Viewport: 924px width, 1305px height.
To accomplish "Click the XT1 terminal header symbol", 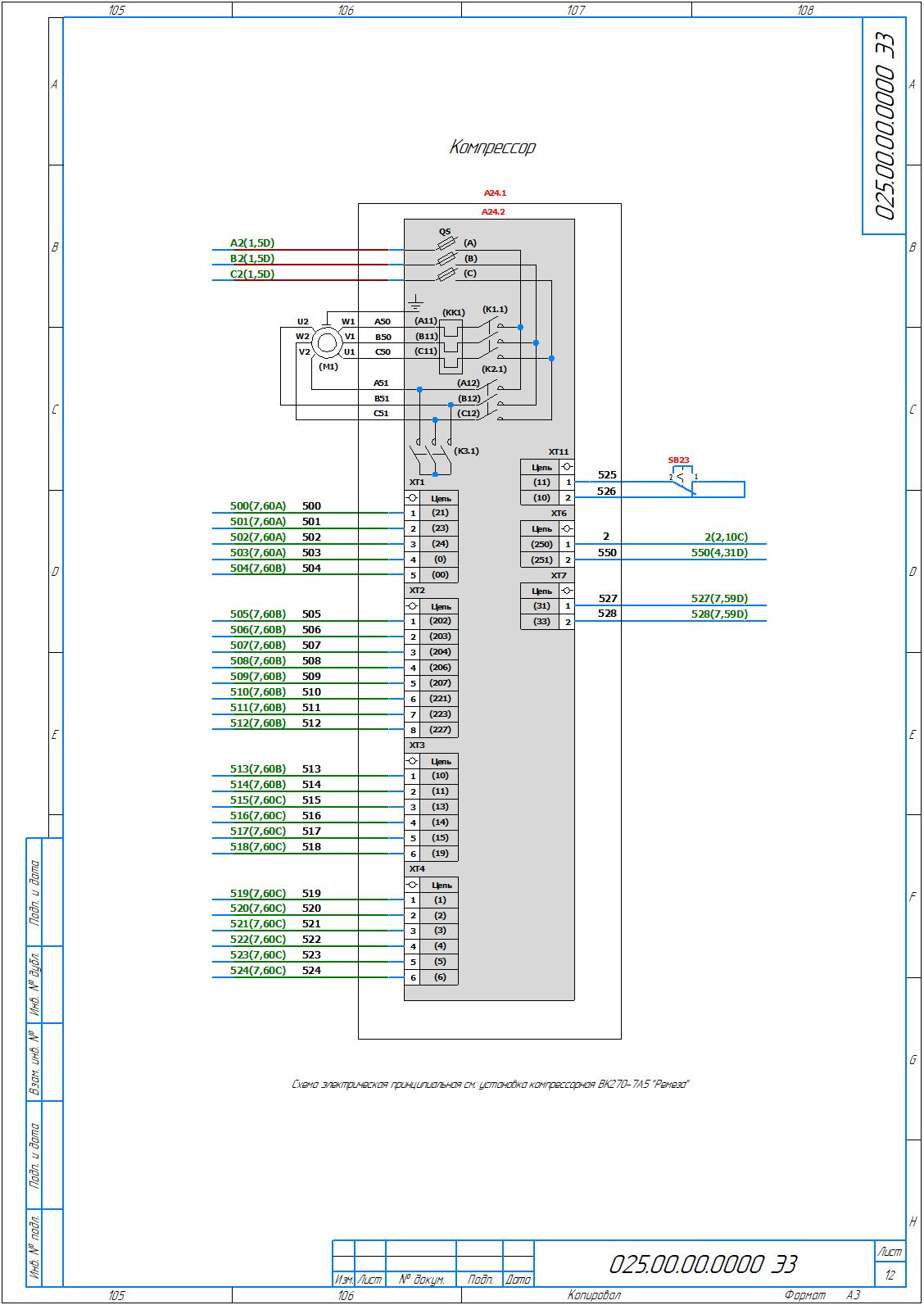I will click(x=412, y=497).
